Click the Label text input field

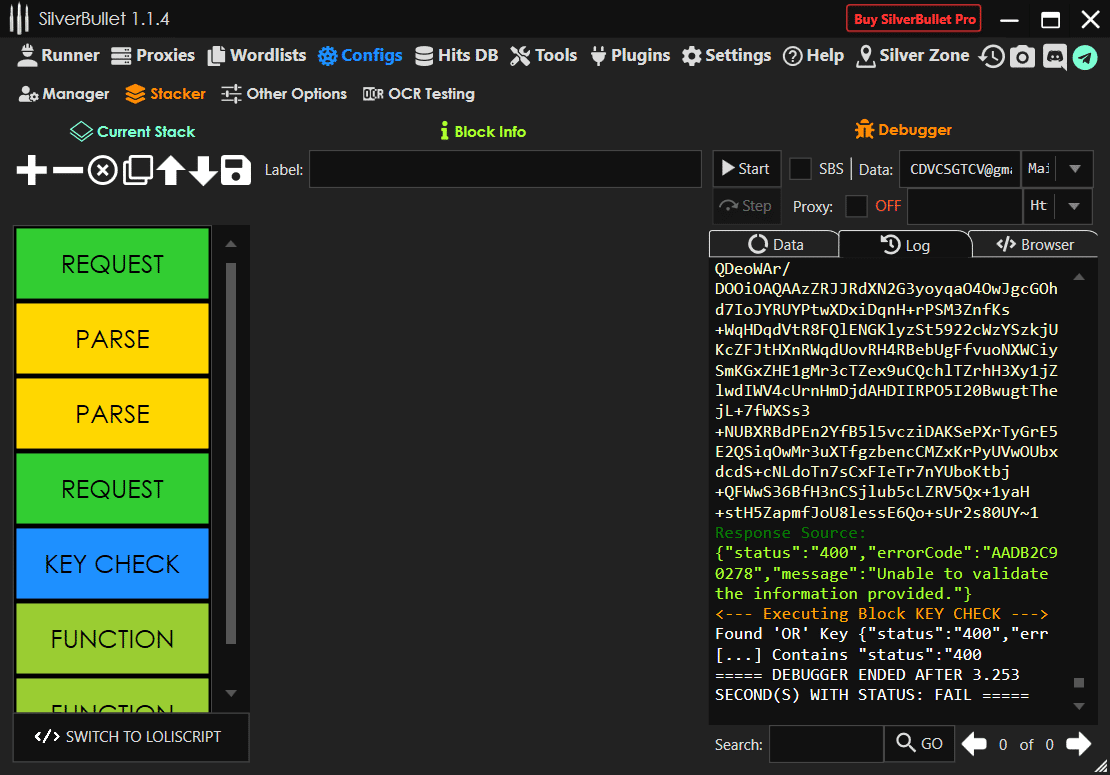[x=505, y=169]
